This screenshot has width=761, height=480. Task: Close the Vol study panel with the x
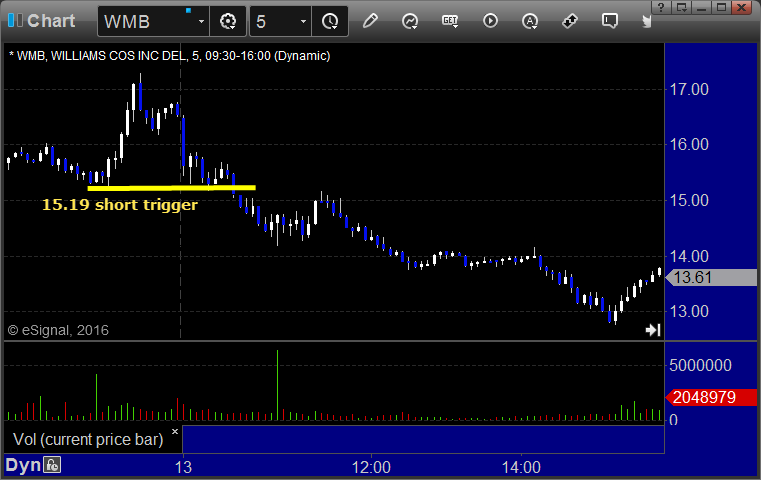pyautogui.click(x=175, y=431)
